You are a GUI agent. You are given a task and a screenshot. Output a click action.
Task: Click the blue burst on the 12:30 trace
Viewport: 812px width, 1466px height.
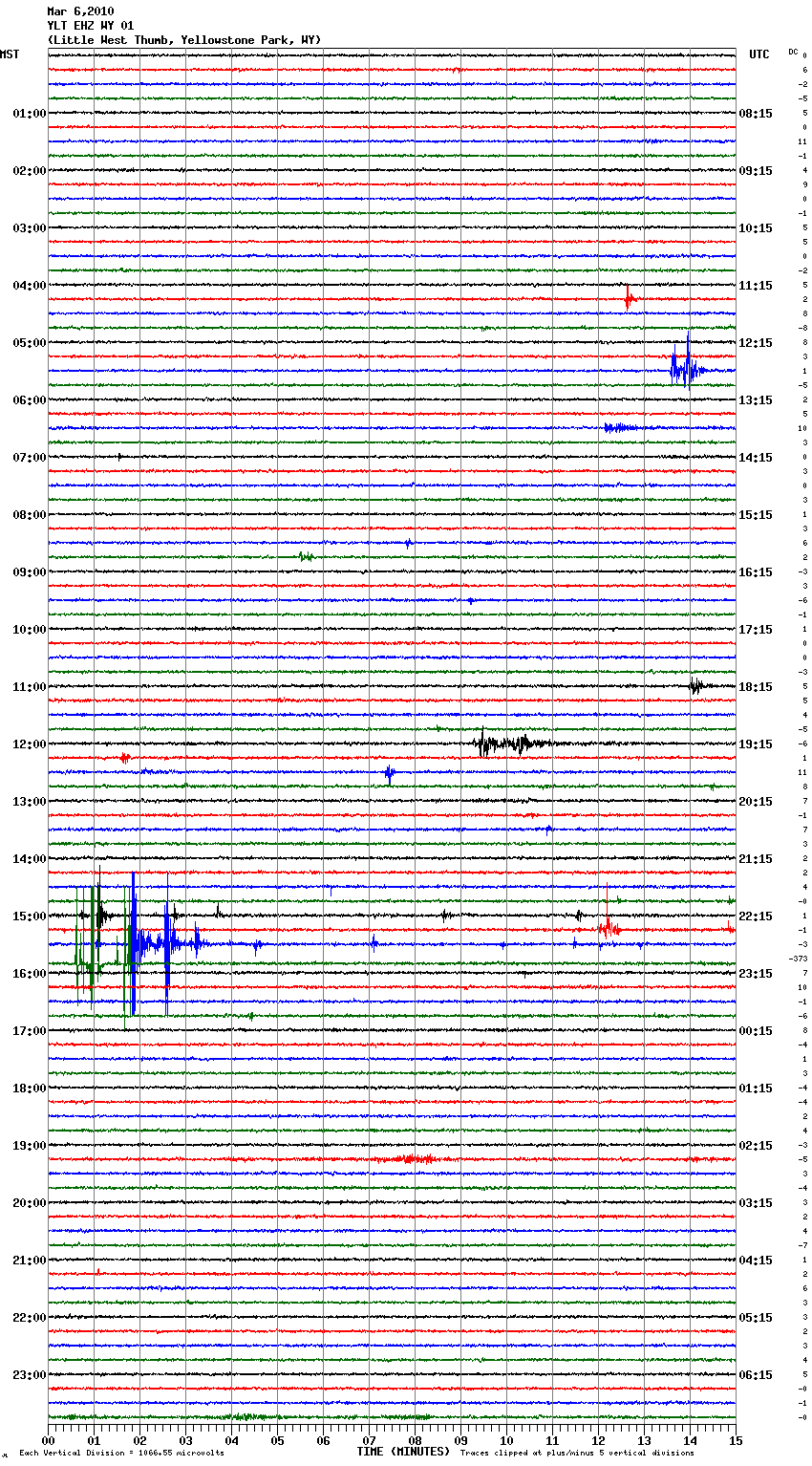click(x=389, y=772)
